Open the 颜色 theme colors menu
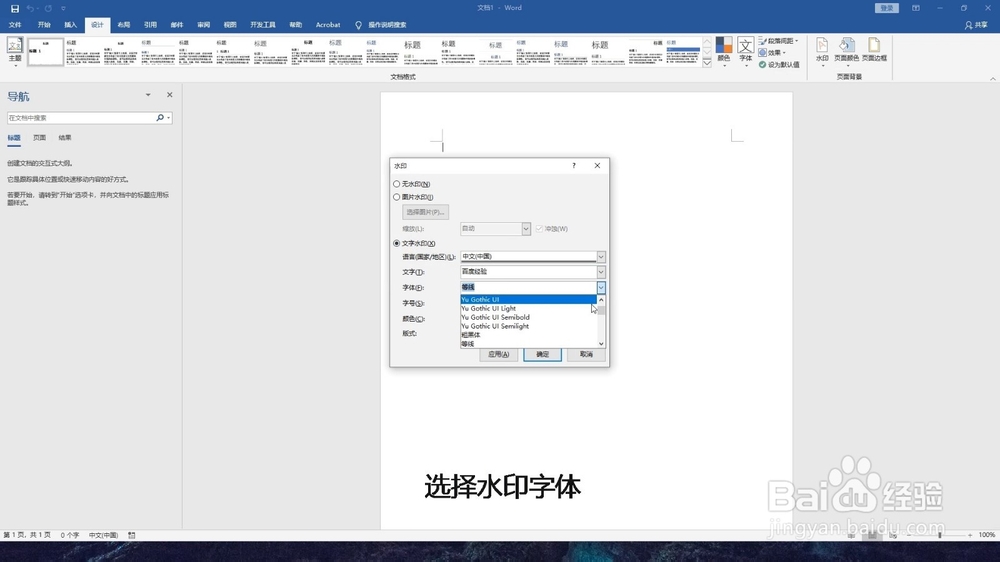This screenshot has width=1000, height=562. pyautogui.click(x=723, y=52)
